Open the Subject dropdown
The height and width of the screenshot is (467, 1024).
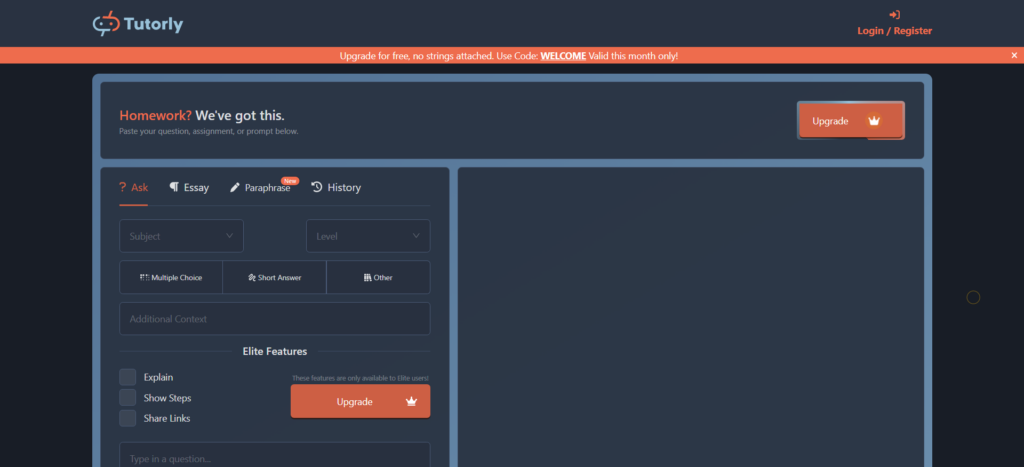181,236
